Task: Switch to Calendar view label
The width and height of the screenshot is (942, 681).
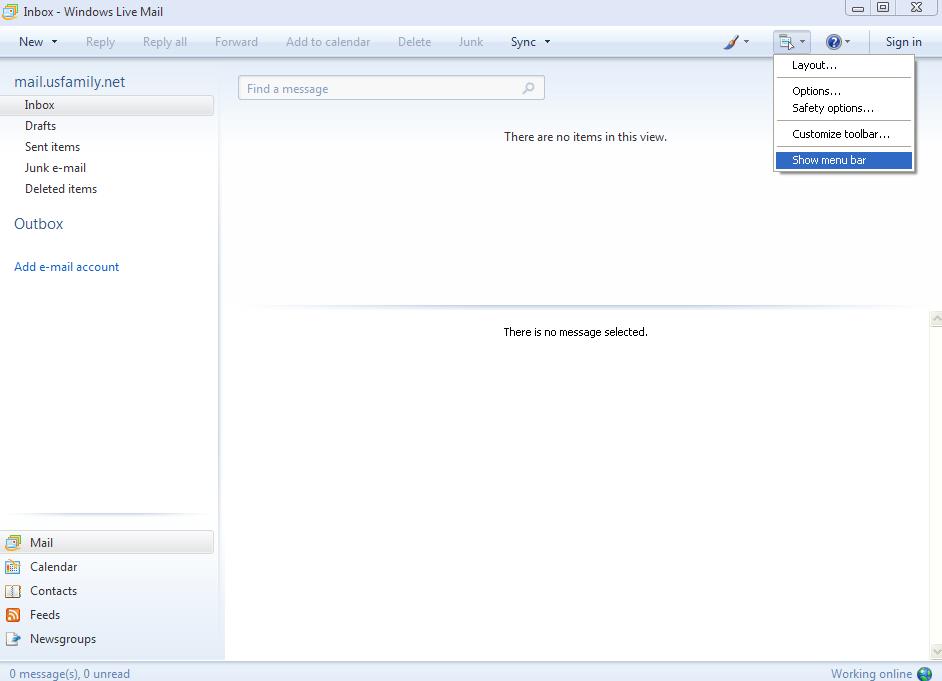Action: (x=53, y=567)
